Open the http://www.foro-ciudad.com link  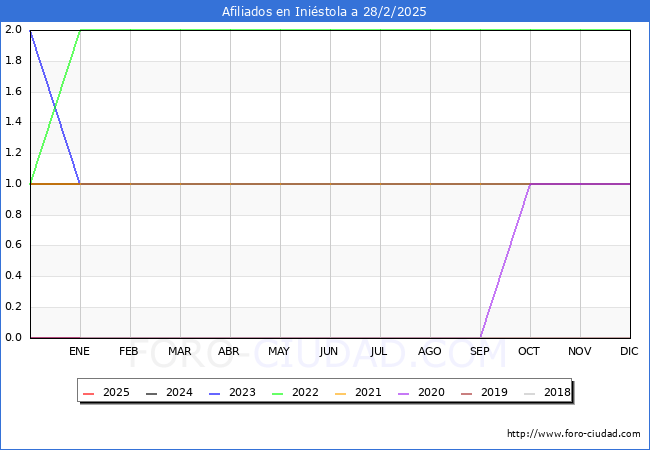point(574,434)
